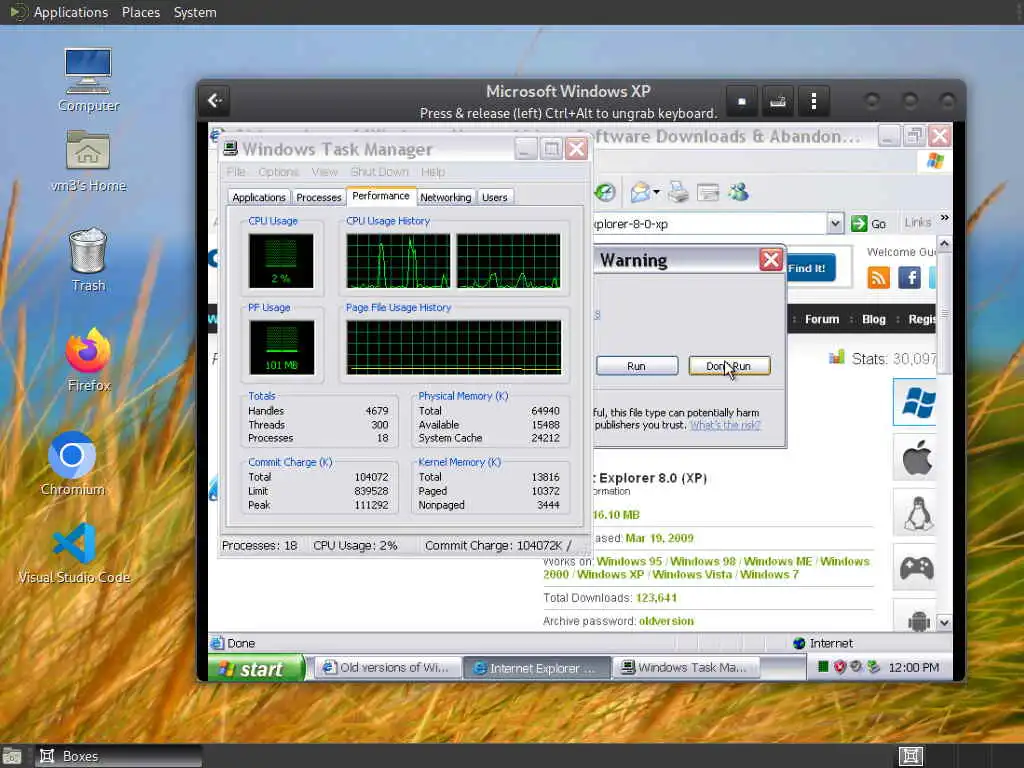Click the Messenger people icon in IE toolbar
Screen dimensions: 1024x768
point(739,192)
